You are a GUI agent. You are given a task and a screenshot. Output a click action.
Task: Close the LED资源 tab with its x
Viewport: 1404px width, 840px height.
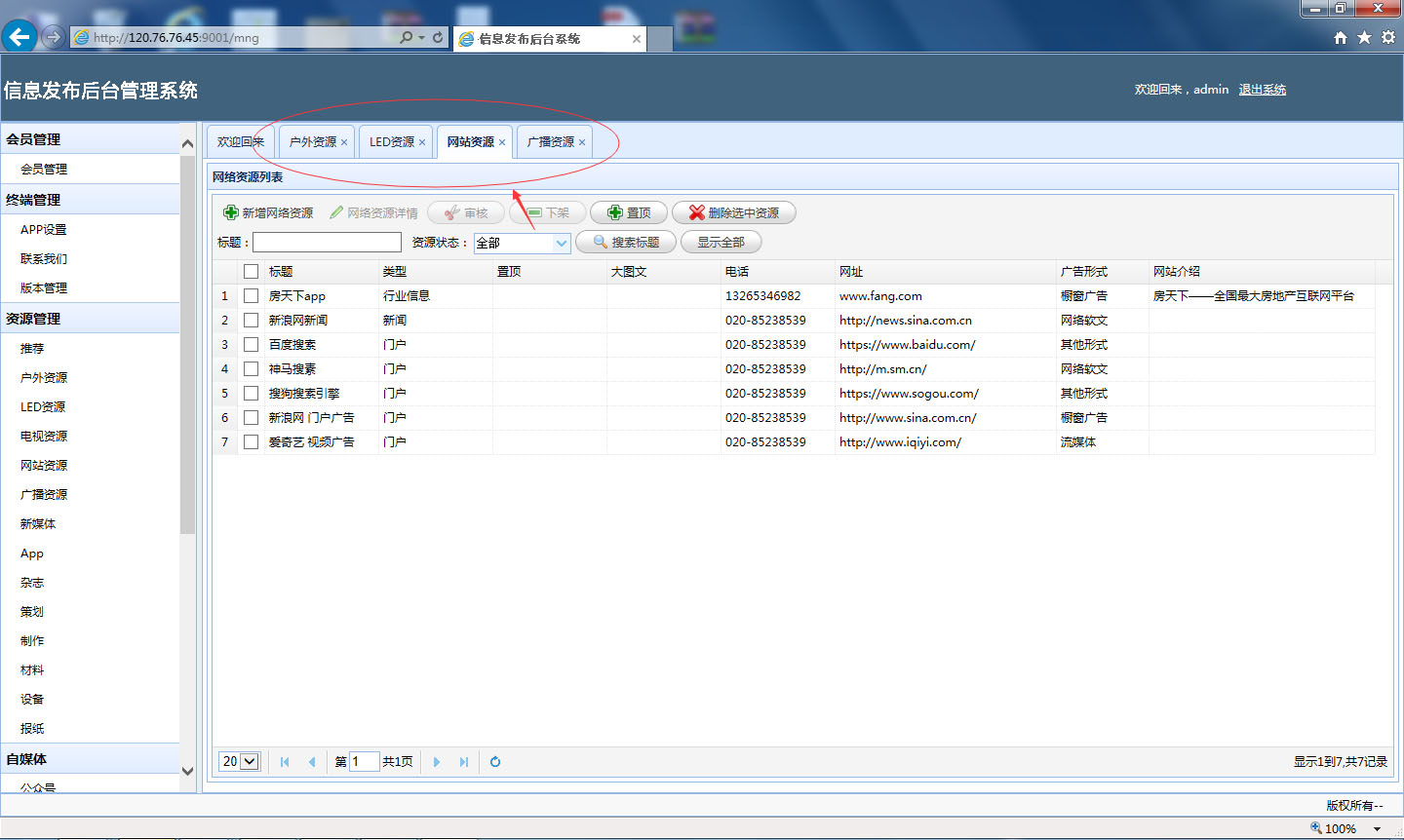[x=422, y=142]
